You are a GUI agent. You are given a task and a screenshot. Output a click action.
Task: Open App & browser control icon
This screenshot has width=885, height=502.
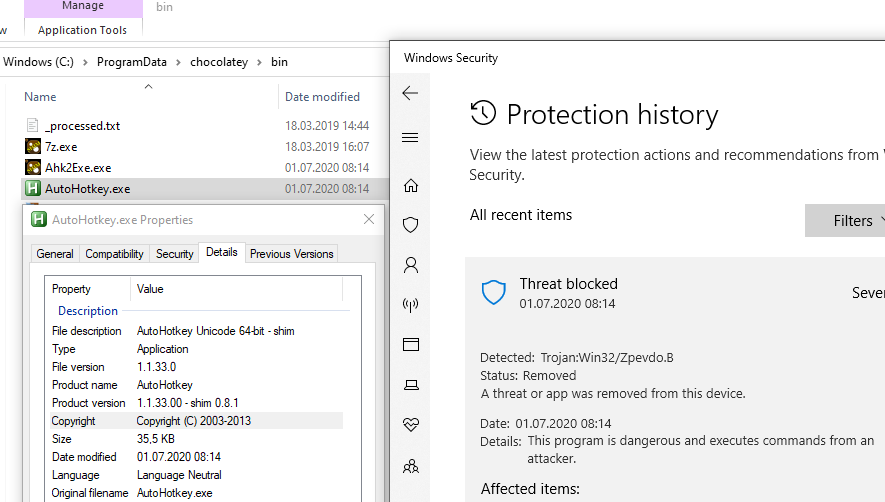(411, 344)
